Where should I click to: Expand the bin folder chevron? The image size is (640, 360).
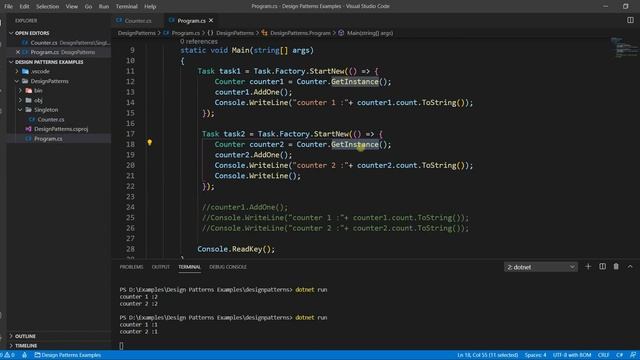(x=20, y=91)
